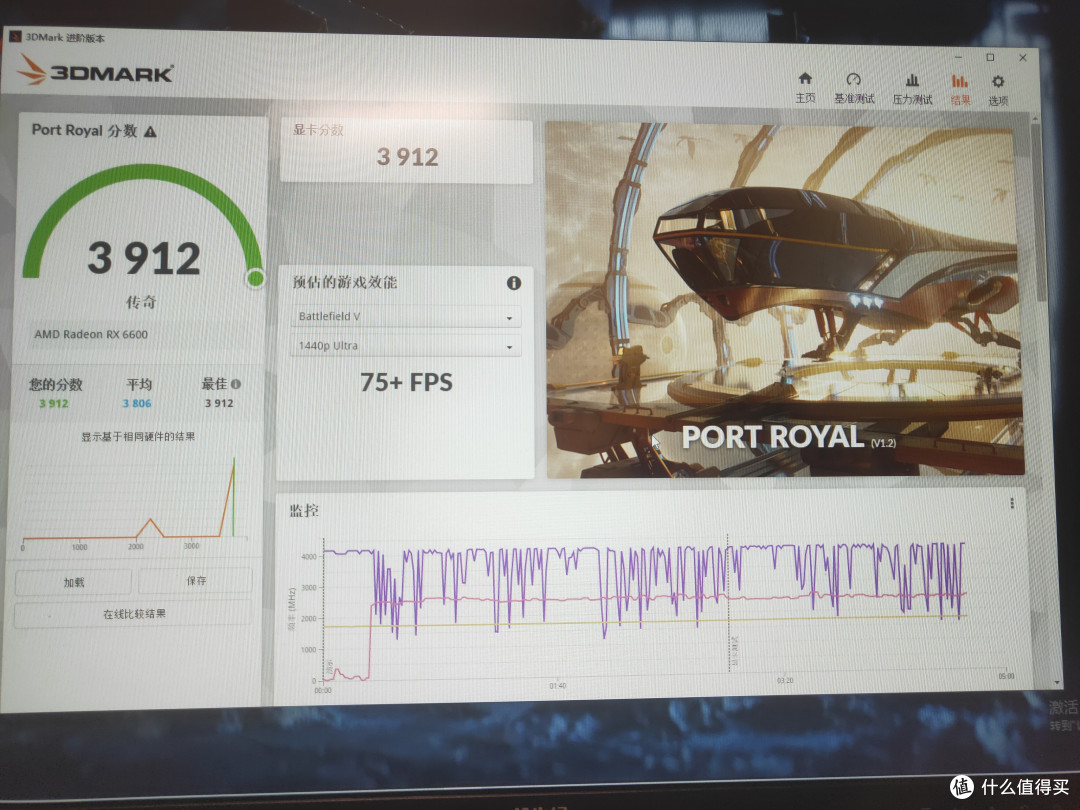1080x810 pixels.
Task: Click 显示基于相同硬件的结果 text
Action: 138,437
